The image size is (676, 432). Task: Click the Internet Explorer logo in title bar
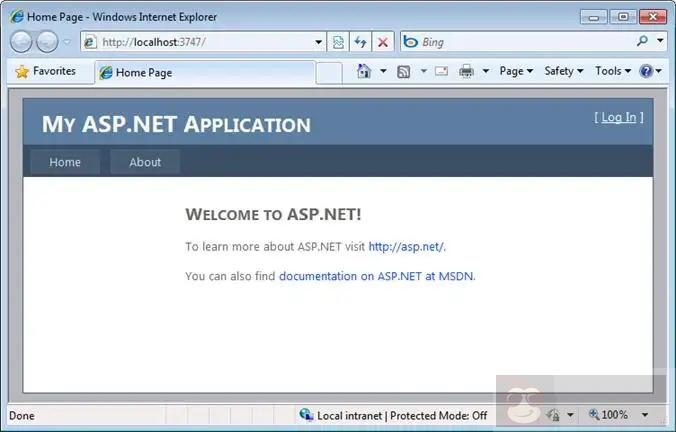(17, 16)
